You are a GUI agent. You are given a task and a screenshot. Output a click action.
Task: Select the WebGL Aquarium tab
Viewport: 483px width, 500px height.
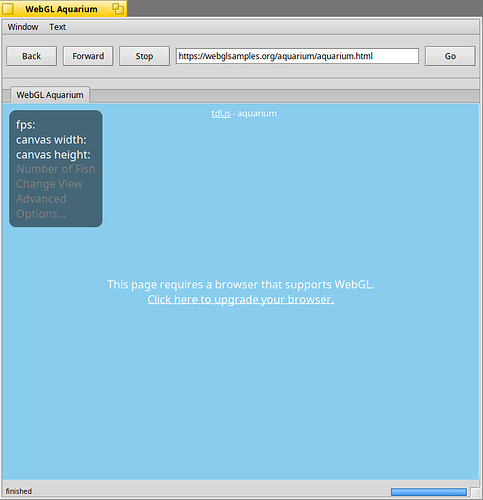pos(50,95)
